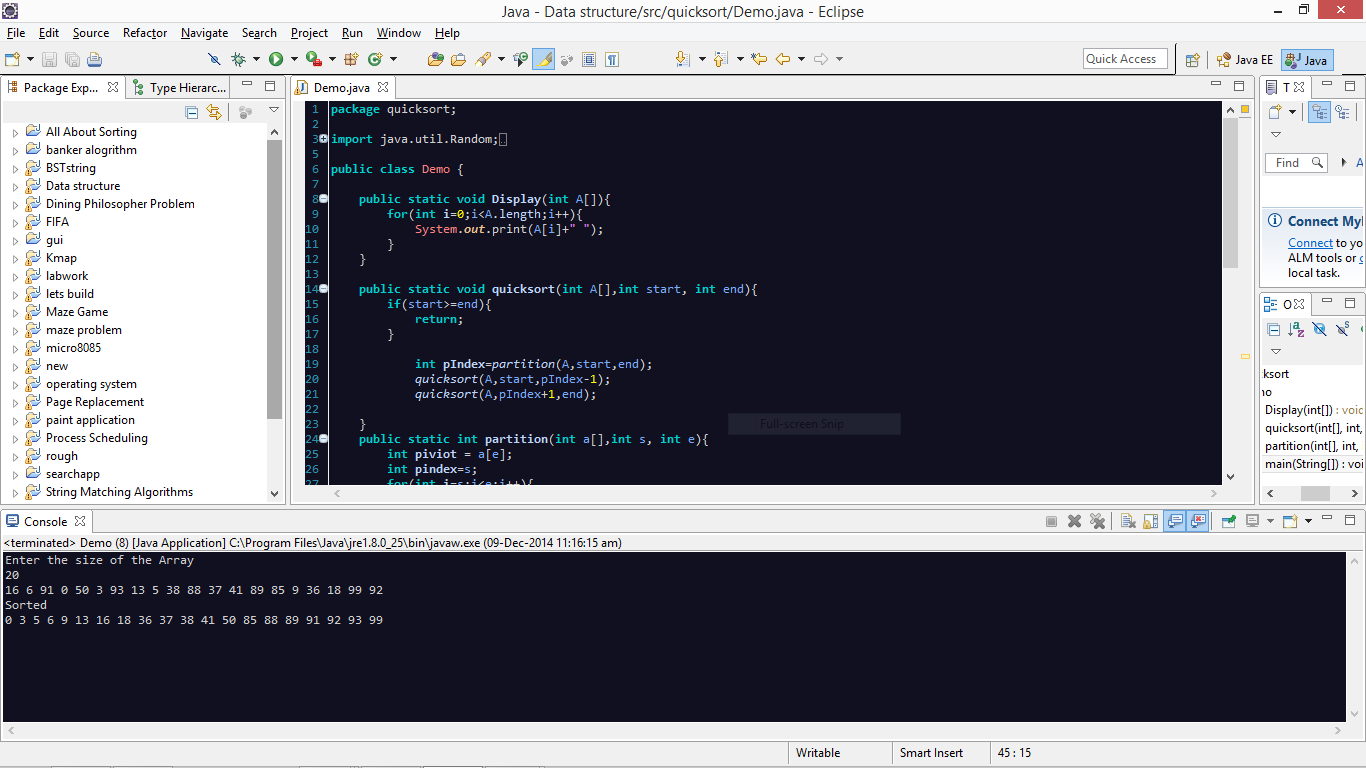1366x768 pixels.
Task: Switch to the Type Hierarchy tab
Action: 179,87
